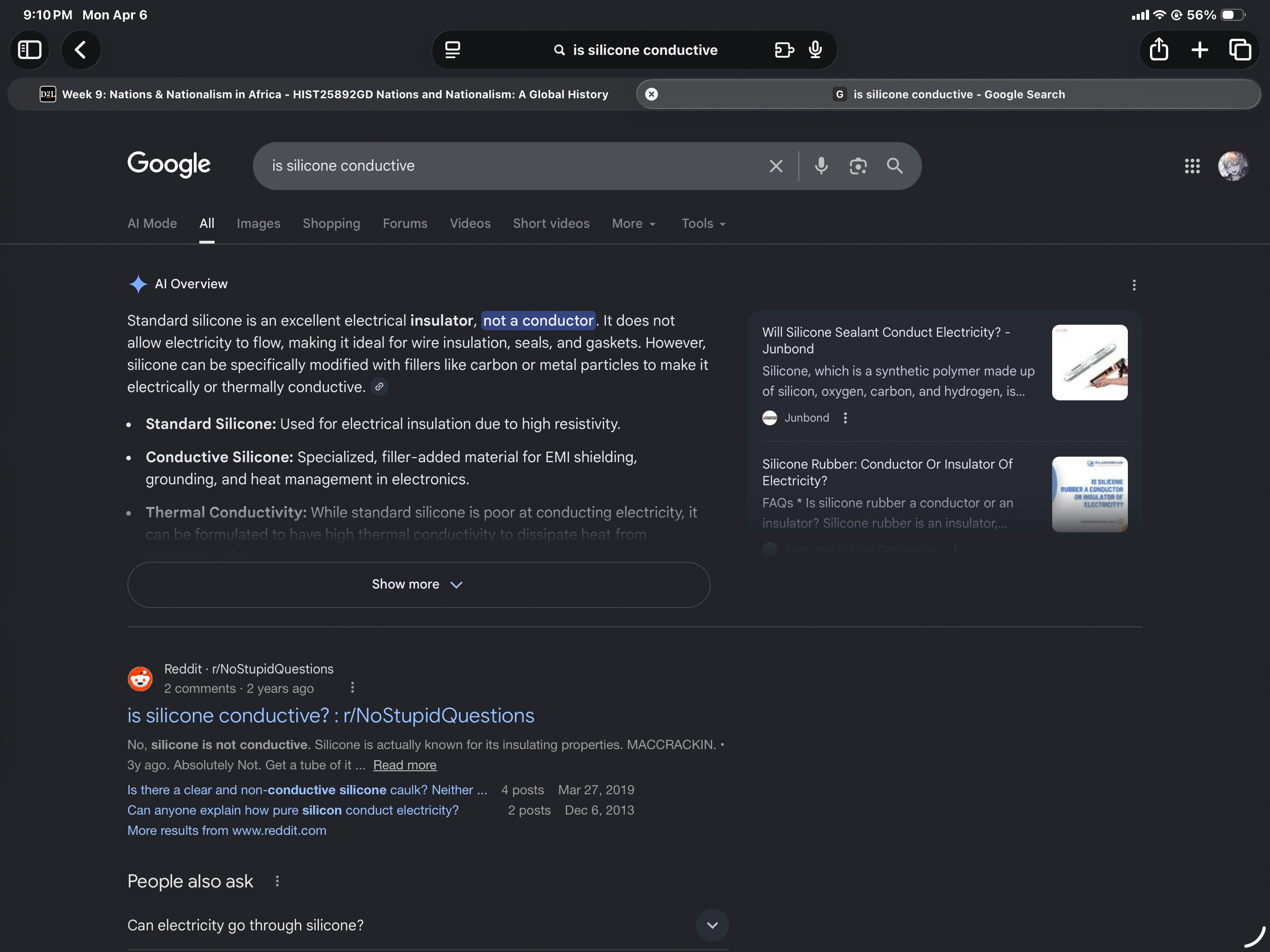Viewport: 1270px width, 952px height.
Task: Open the Google apps grid
Action: coord(1192,167)
